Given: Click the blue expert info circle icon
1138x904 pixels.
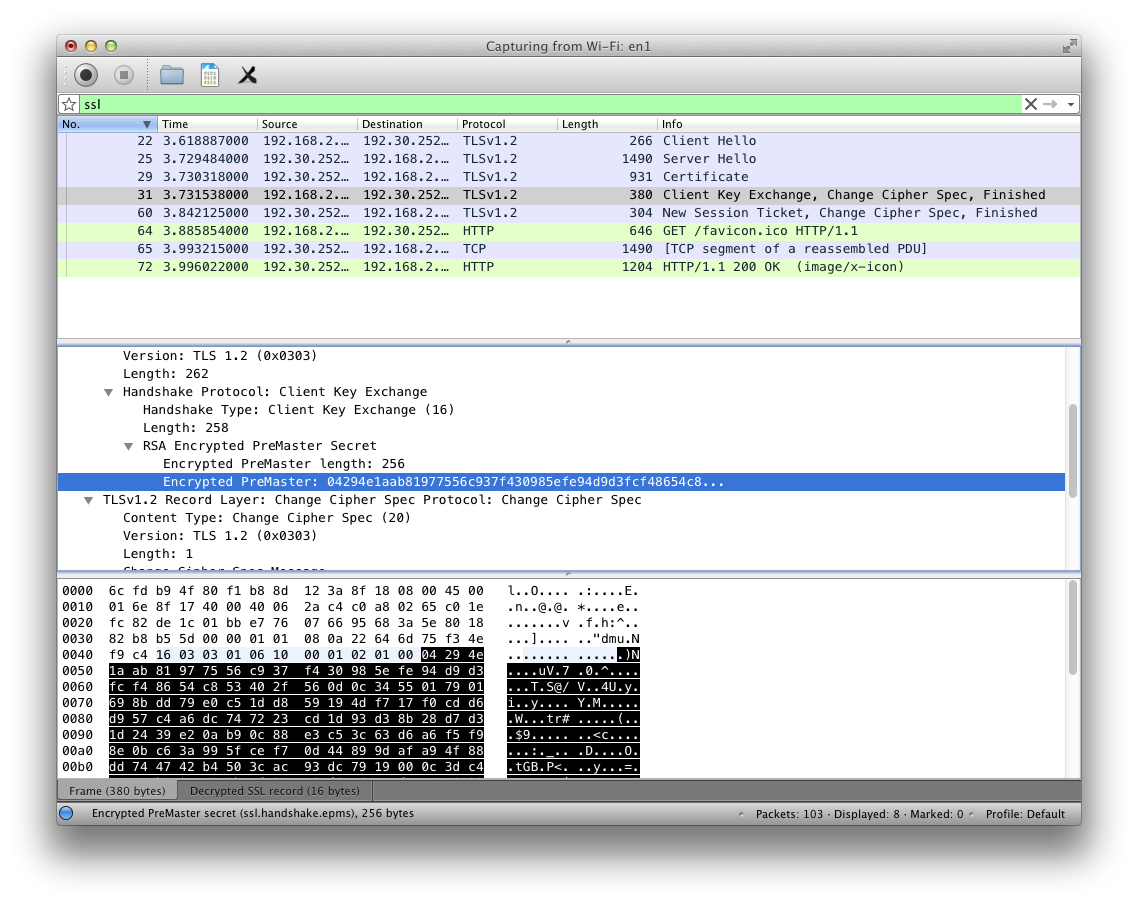Looking at the screenshot, I should point(67,813).
